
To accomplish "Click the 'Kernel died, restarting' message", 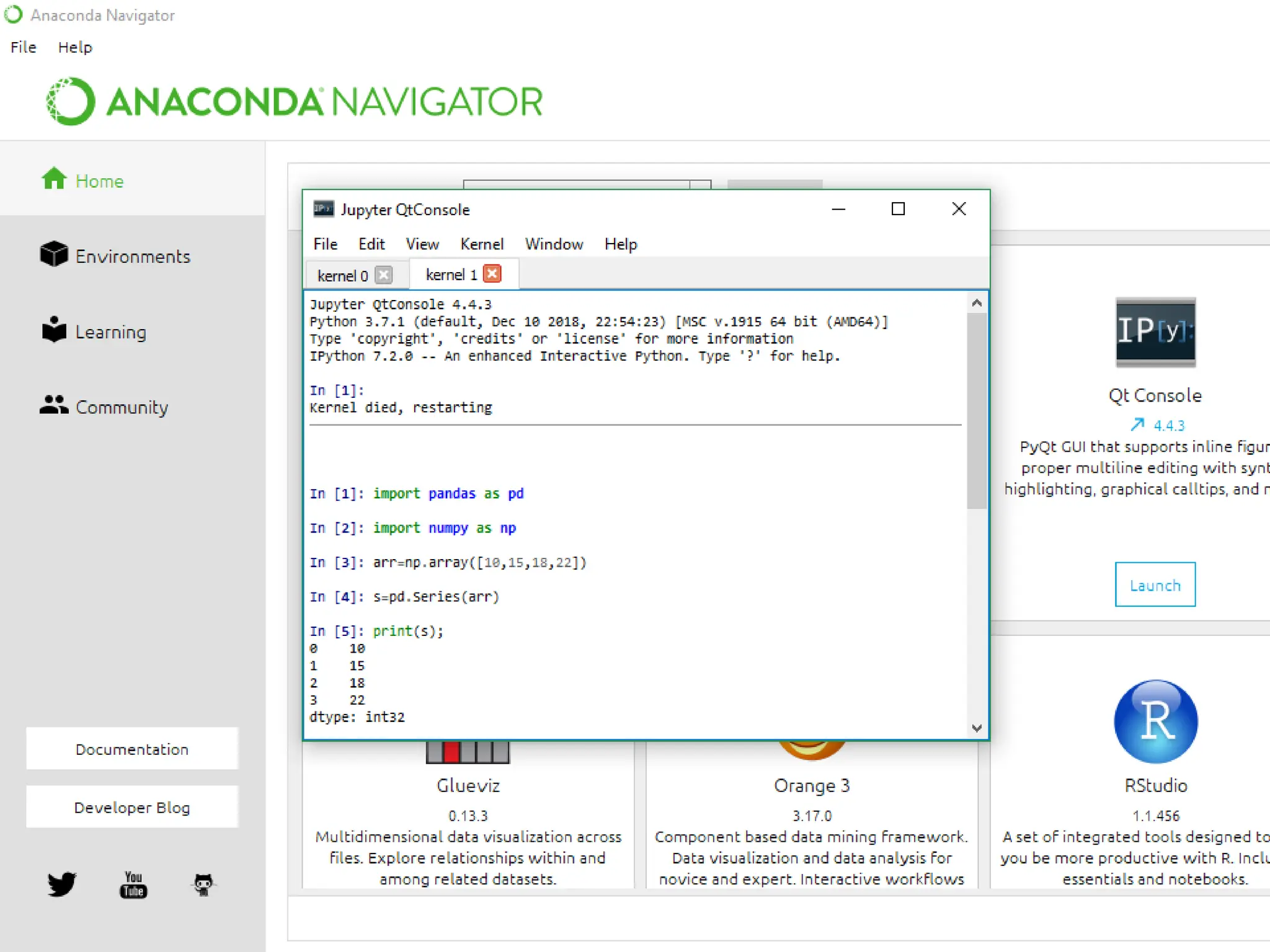I will (x=401, y=407).
